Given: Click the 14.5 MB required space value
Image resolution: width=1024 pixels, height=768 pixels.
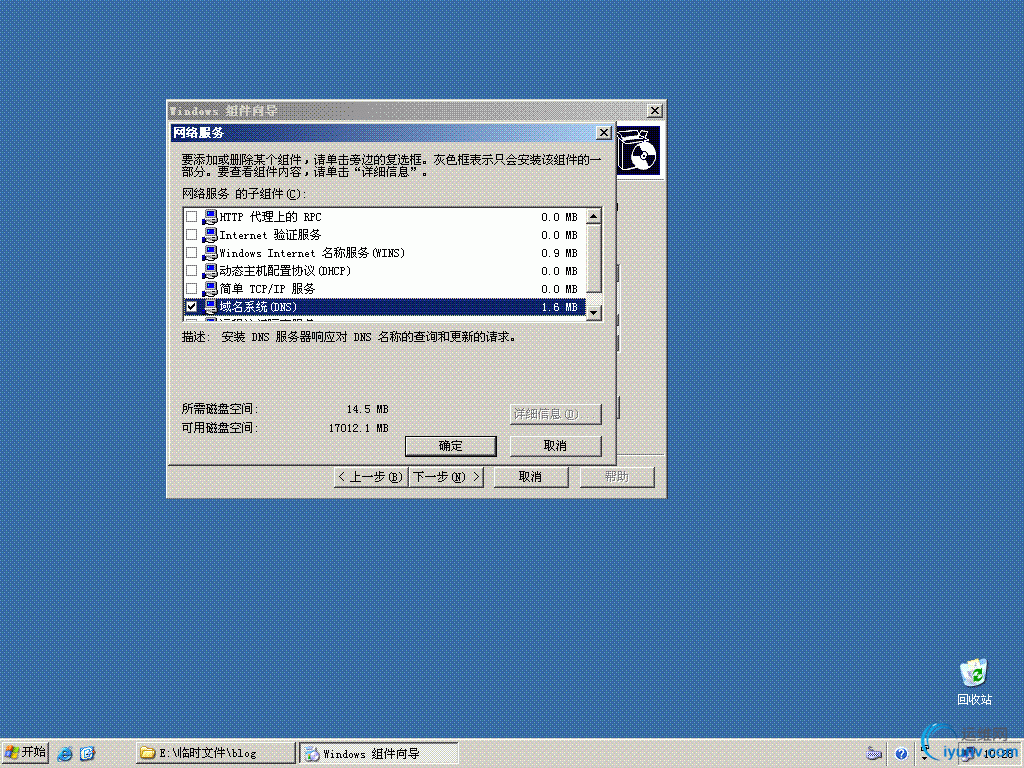Looking at the screenshot, I should point(367,409).
